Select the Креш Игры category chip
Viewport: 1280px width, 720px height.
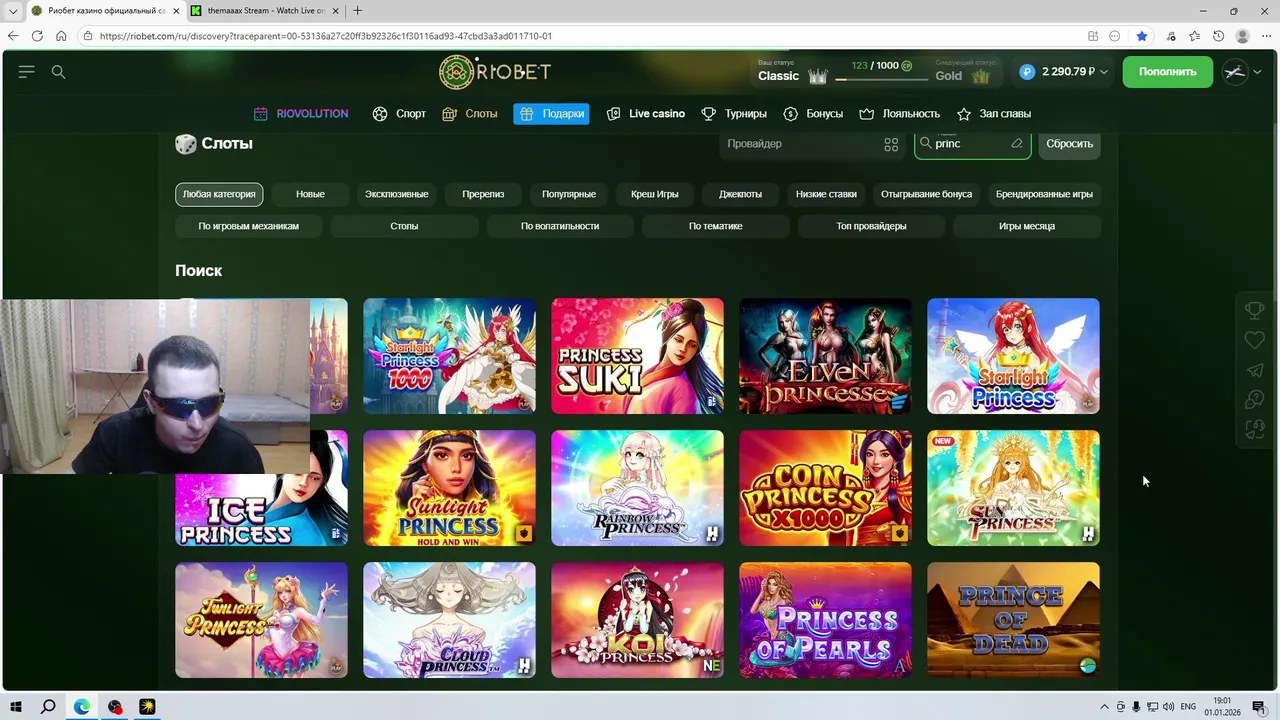[x=655, y=194]
